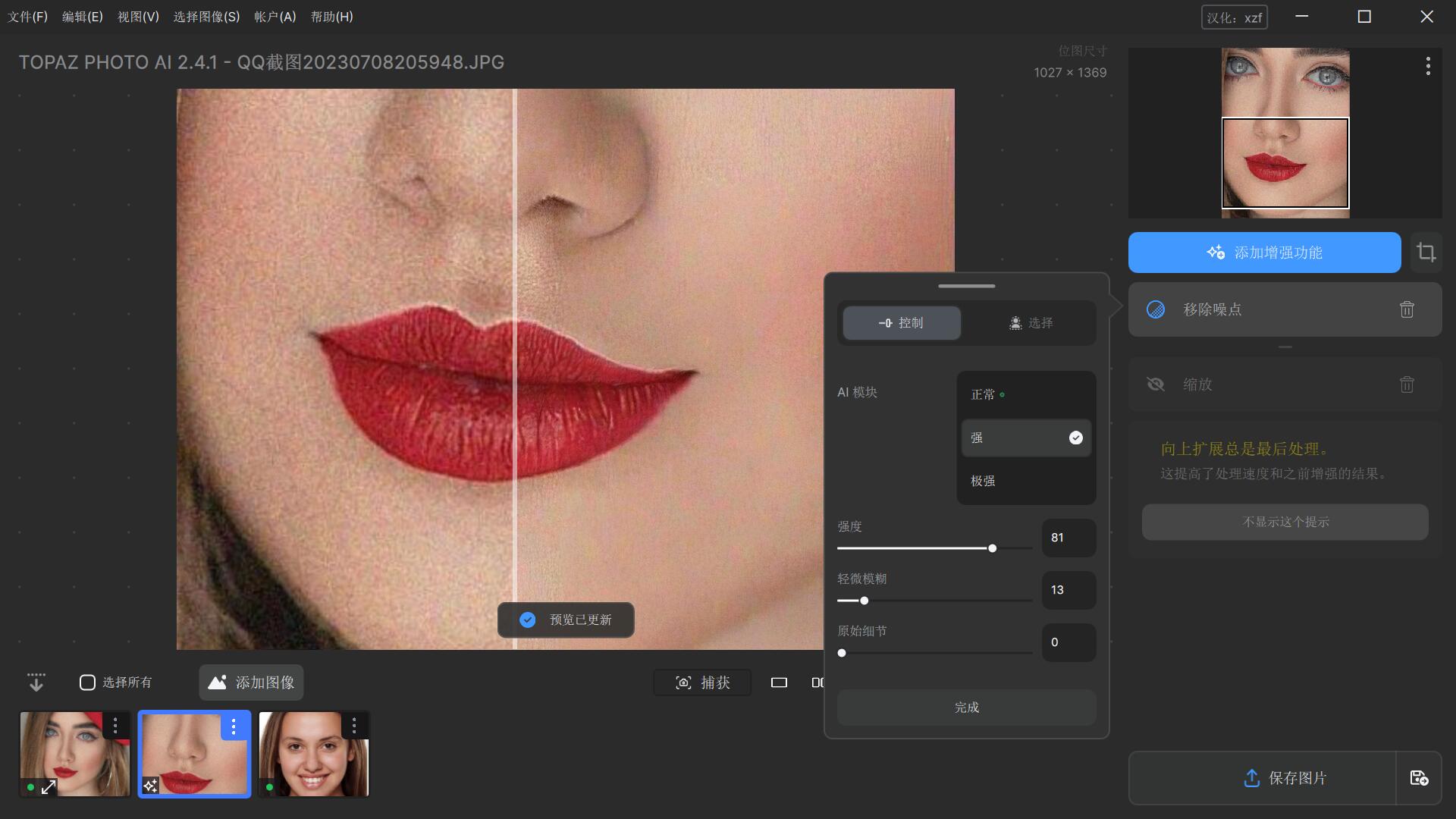The width and height of the screenshot is (1456, 819).
Task: Click the 原始细节 slider handle
Action: point(842,653)
